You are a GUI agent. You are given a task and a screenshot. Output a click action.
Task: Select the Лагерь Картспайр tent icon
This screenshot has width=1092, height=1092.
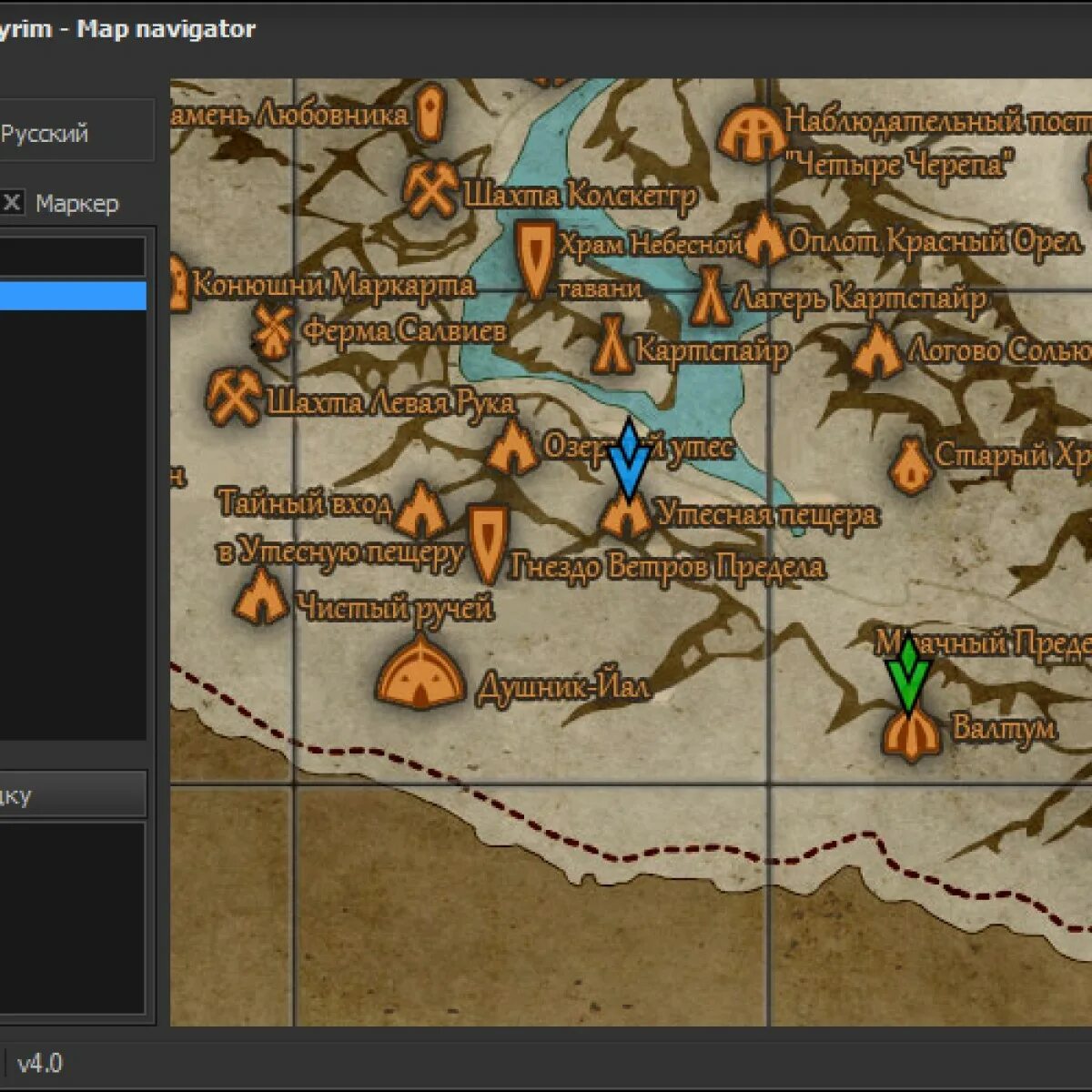709,296
